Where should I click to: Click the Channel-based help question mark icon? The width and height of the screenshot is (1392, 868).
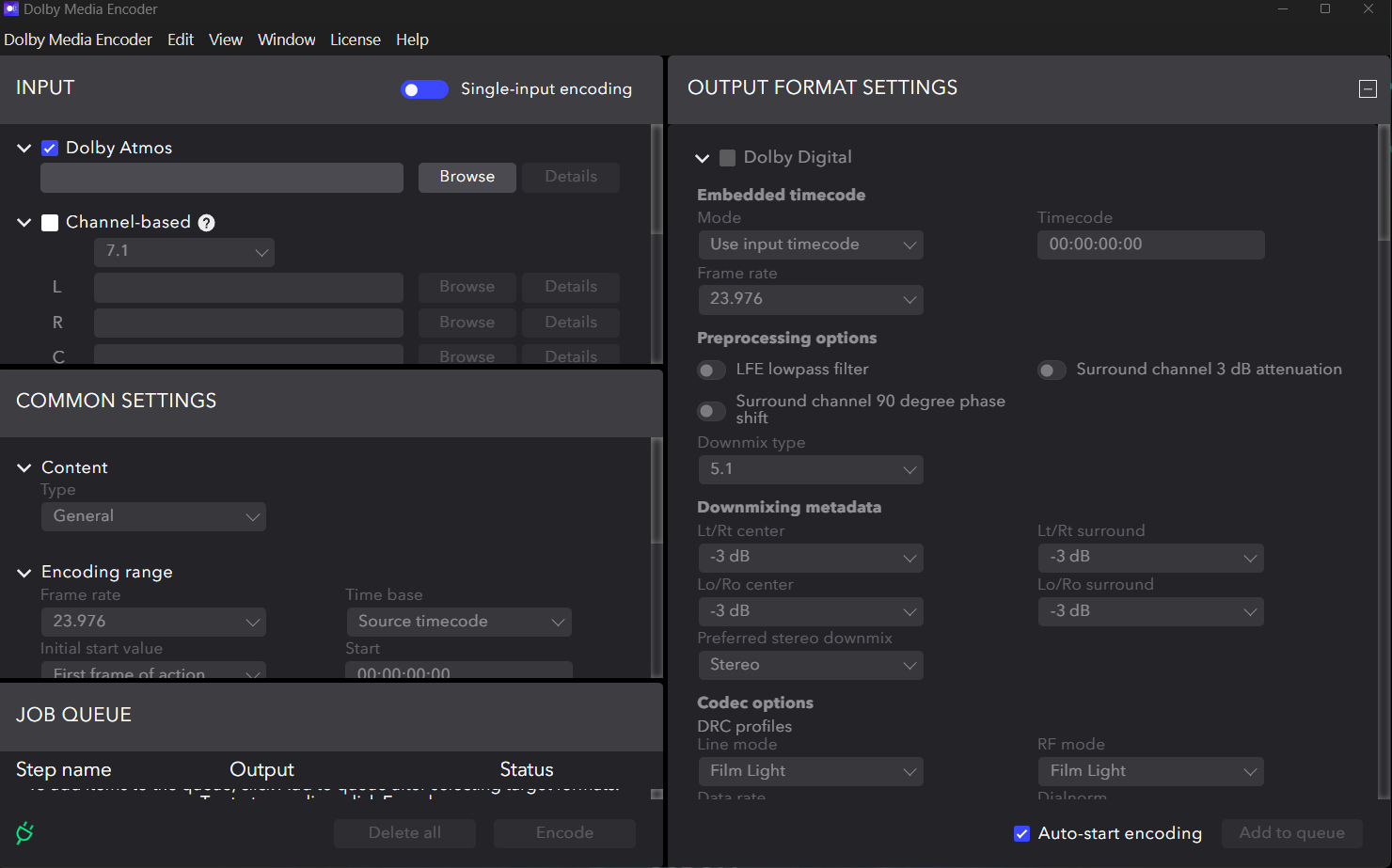coord(207,223)
